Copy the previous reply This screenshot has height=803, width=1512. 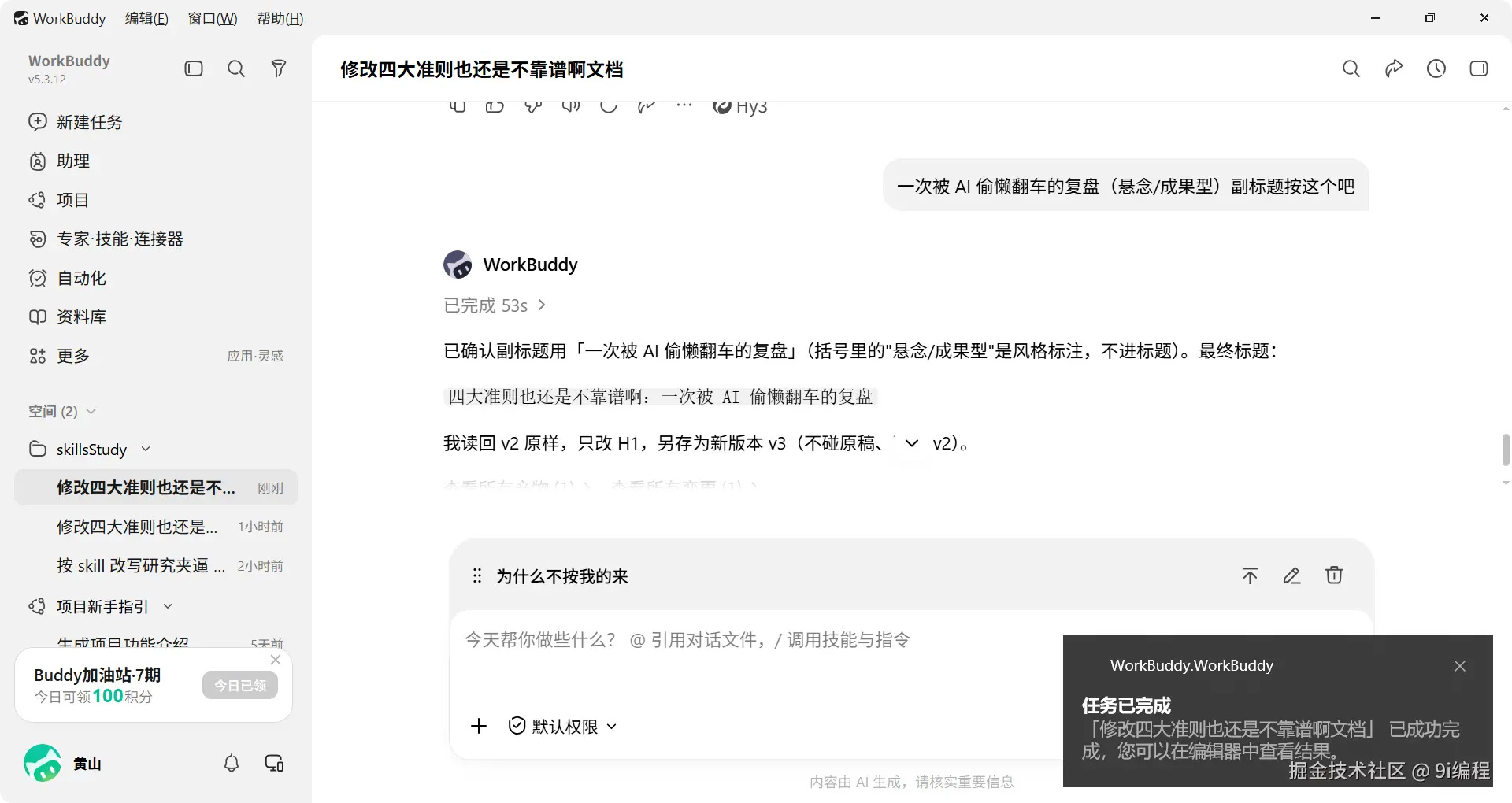coord(458,106)
